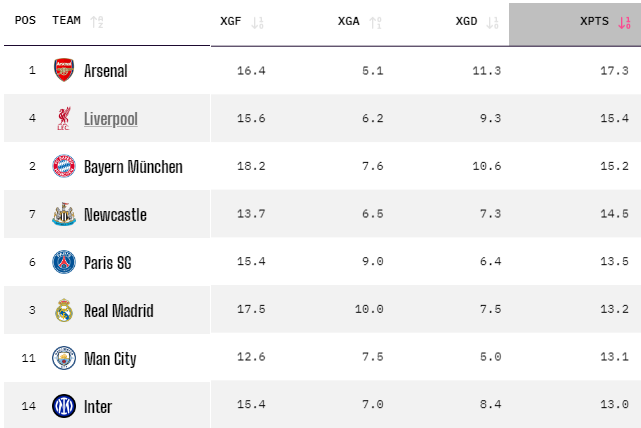
Task: Select the highlighted XPTS column header
Action: point(594,21)
